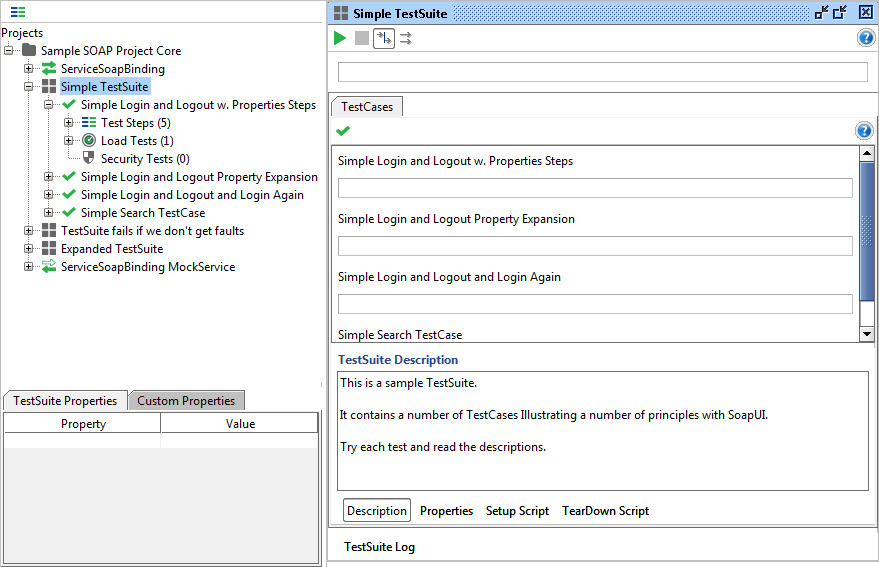
Task: Click Security Tests shield icon
Action: (x=89, y=158)
